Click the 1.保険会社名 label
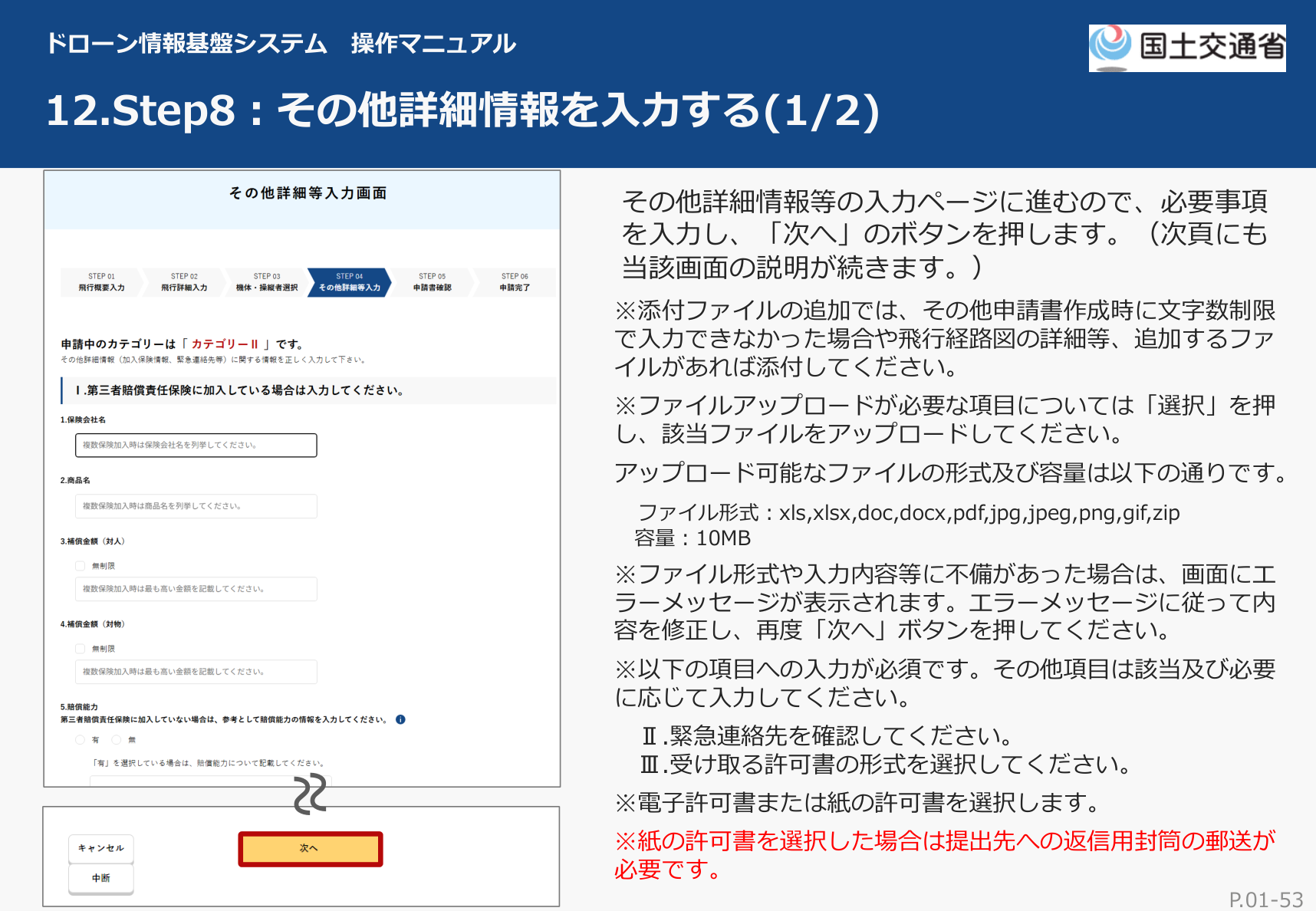 [x=83, y=420]
